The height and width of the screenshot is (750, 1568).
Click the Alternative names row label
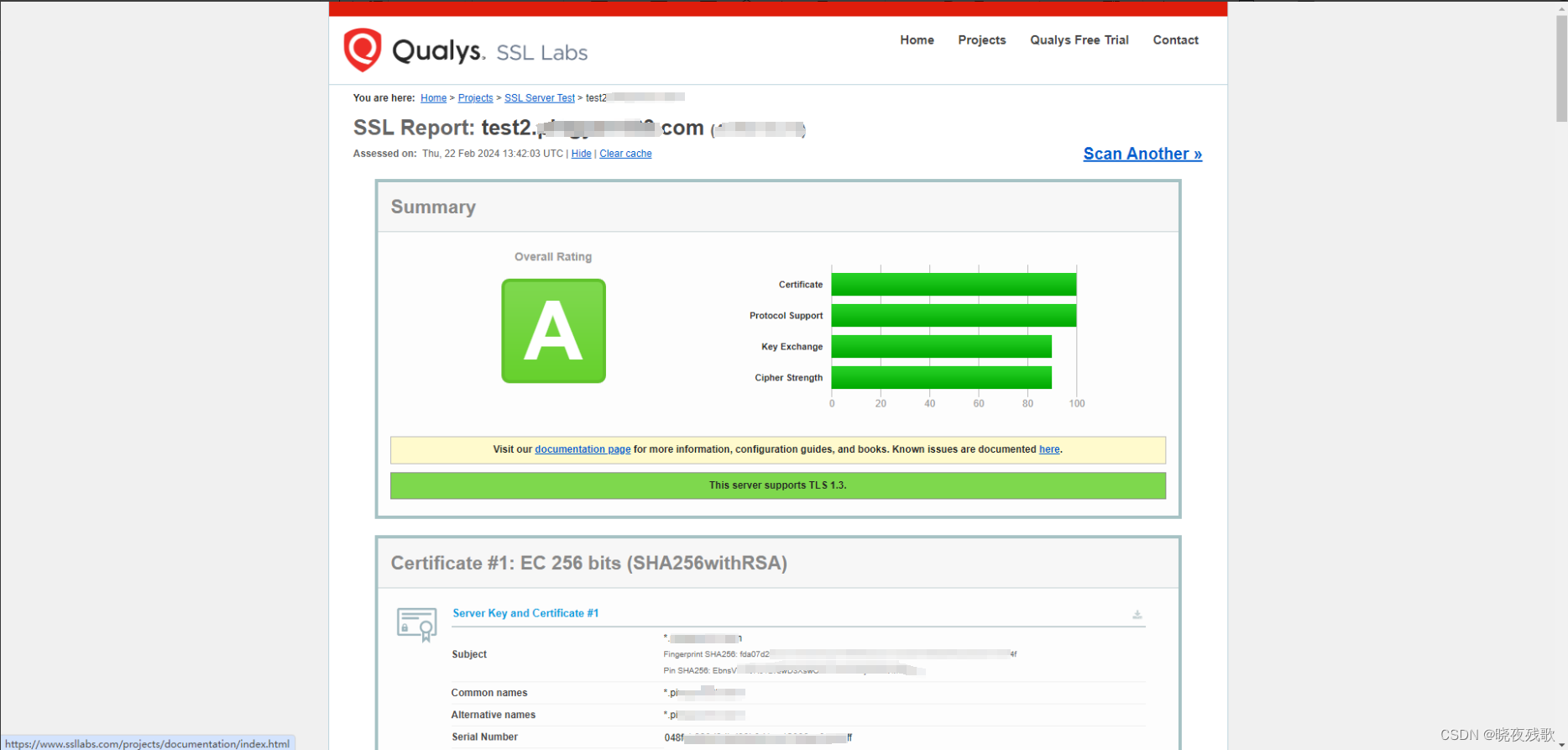point(494,715)
